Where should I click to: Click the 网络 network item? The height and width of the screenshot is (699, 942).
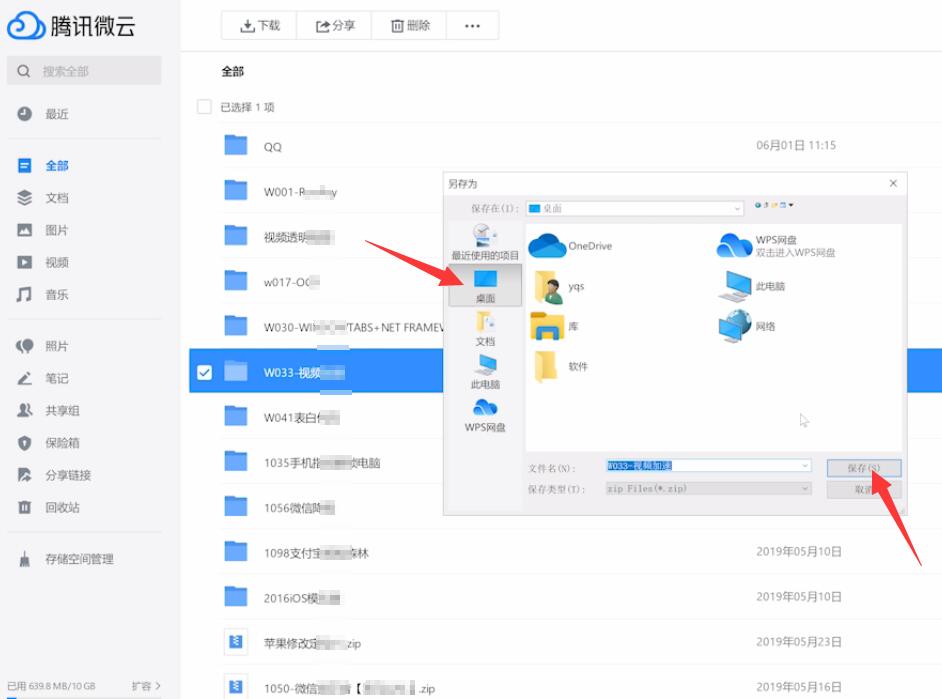point(747,326)
